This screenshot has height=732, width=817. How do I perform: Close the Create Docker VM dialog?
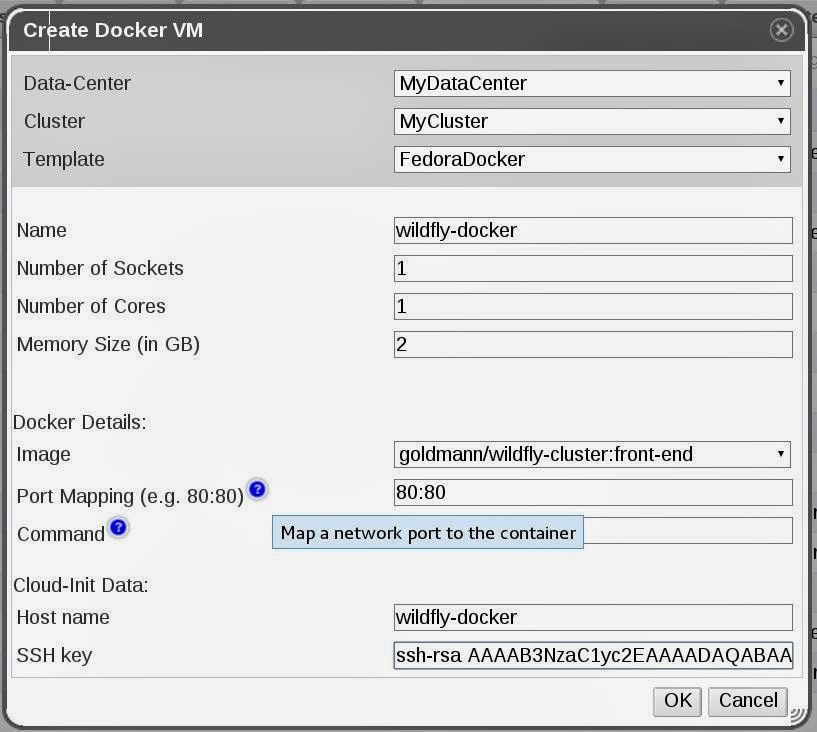tap(781, 30)
